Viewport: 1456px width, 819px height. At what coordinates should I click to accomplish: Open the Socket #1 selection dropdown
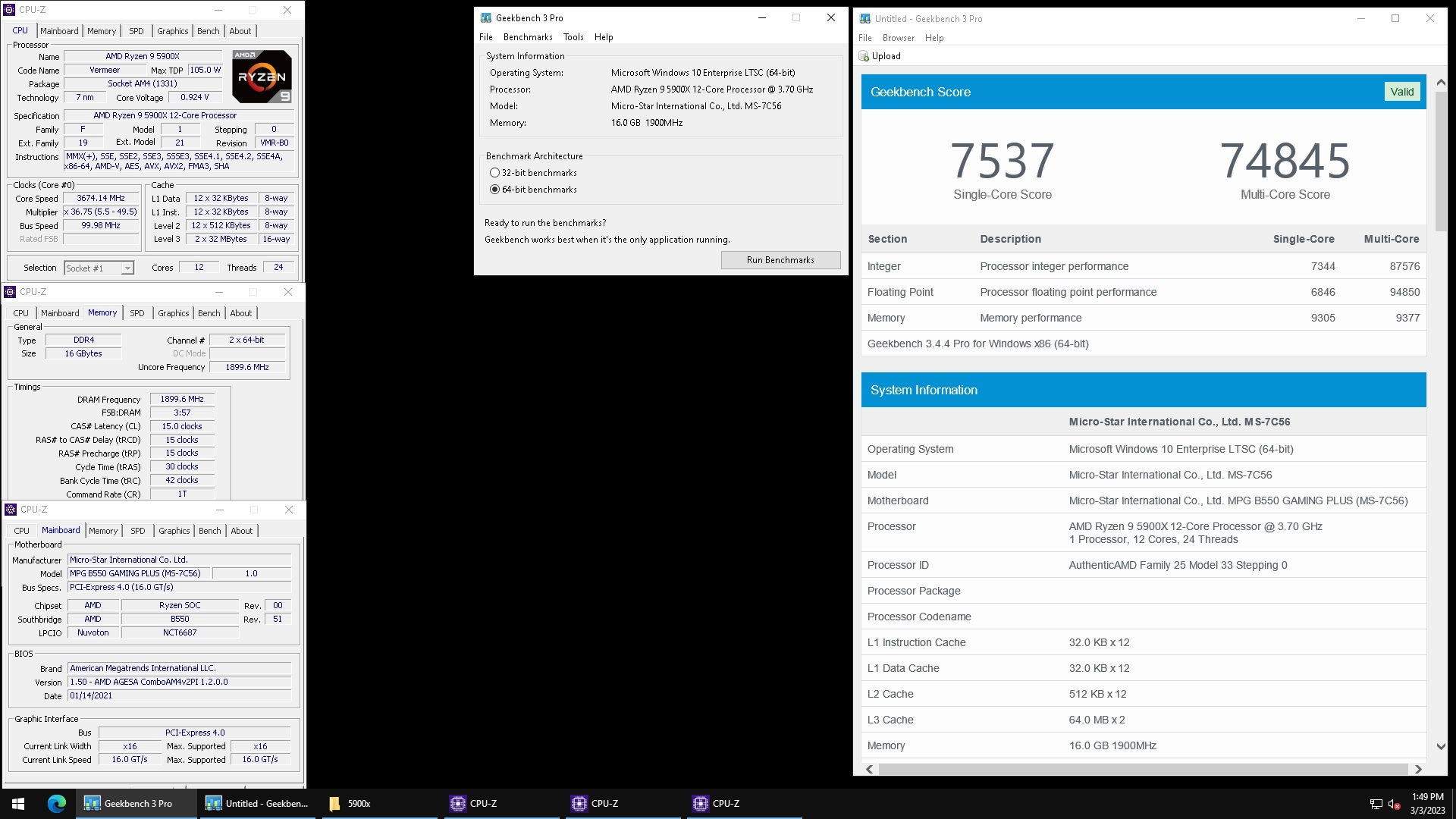pyautogui.click(x=99, y=268)
